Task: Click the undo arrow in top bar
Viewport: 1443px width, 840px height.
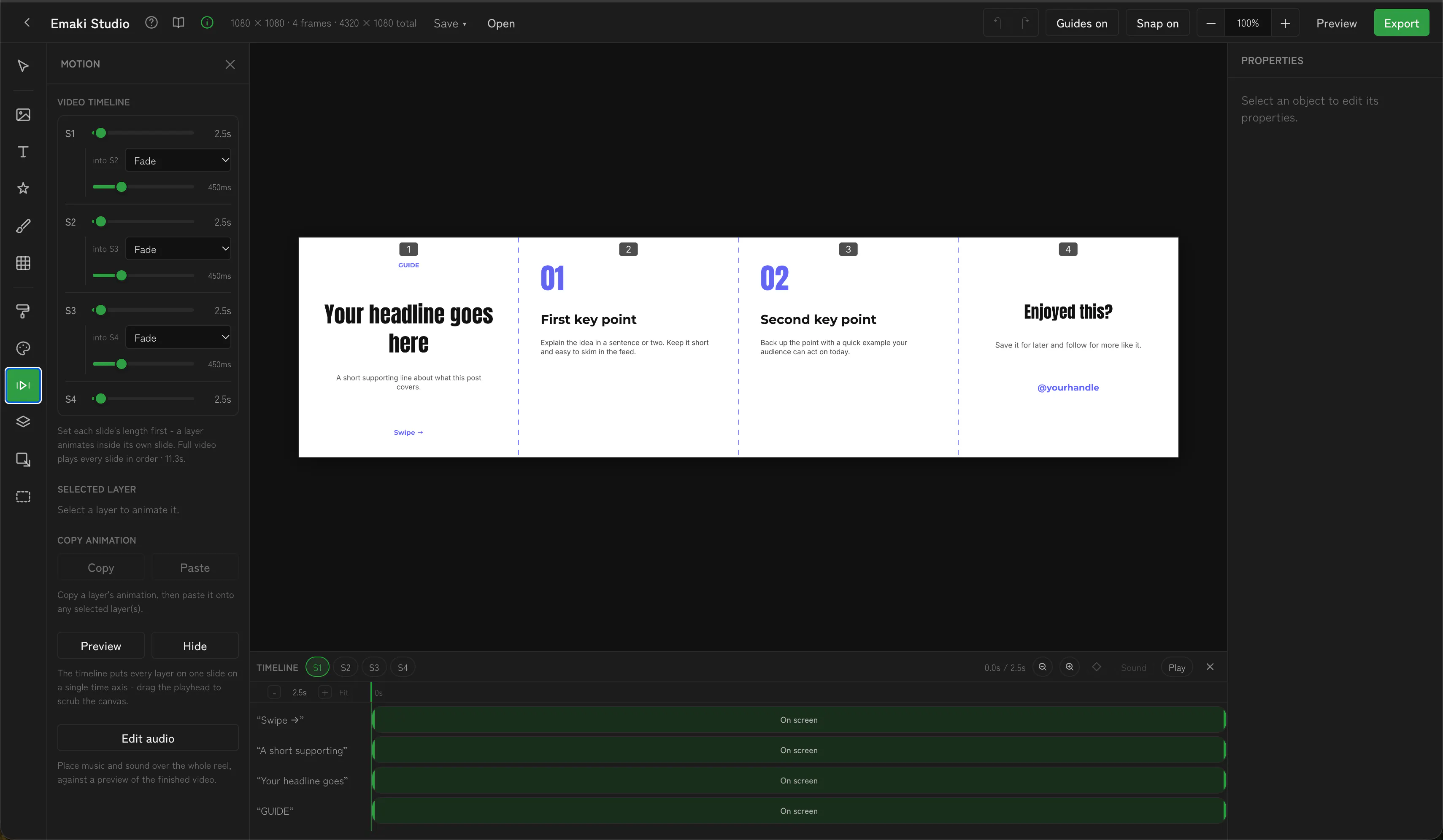Action: click(x=997, y=23)
